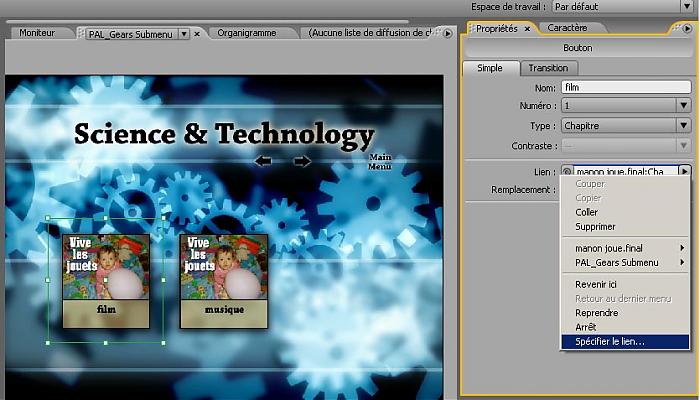
Task: Open the Moniteur tab
Action: tap(37, 33)
